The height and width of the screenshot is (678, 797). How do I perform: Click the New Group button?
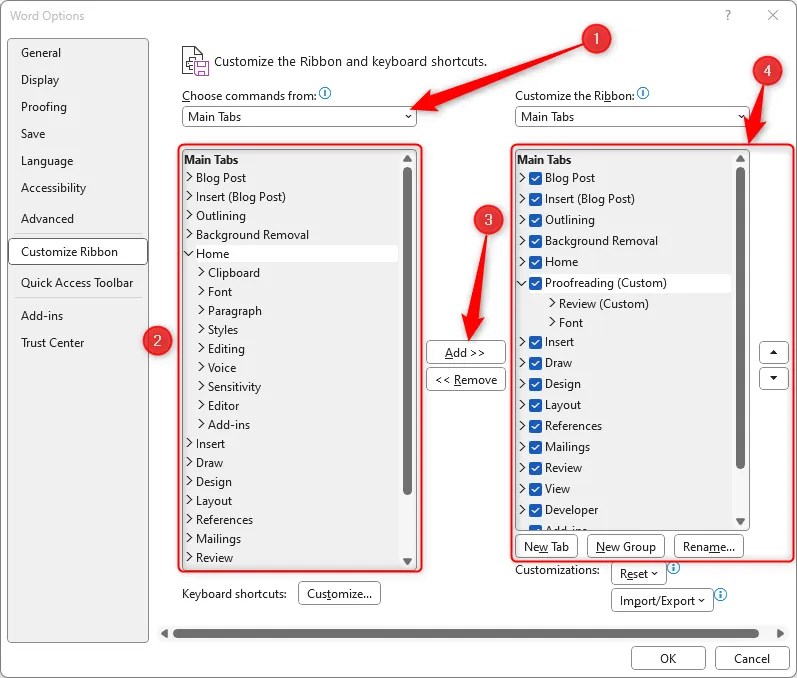pos(626,546)
